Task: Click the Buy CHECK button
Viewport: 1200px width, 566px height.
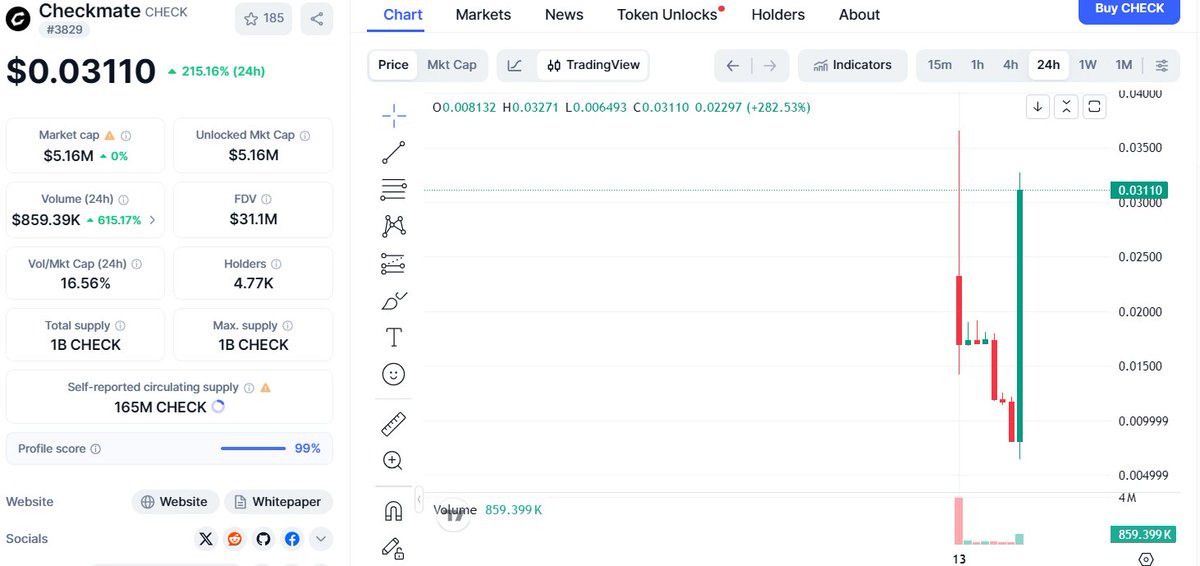Action: click(x=1130, y=9)
